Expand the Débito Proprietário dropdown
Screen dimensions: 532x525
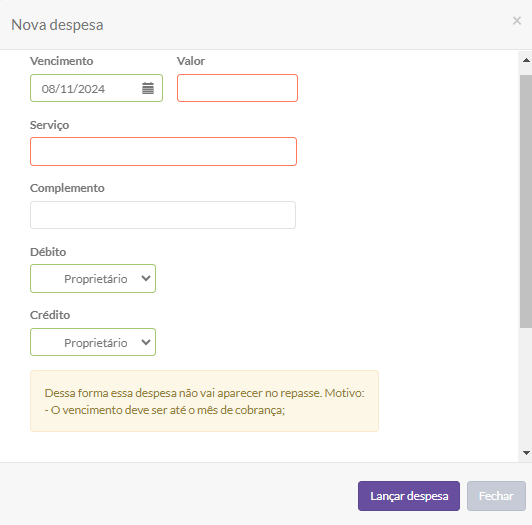point(93,279)
